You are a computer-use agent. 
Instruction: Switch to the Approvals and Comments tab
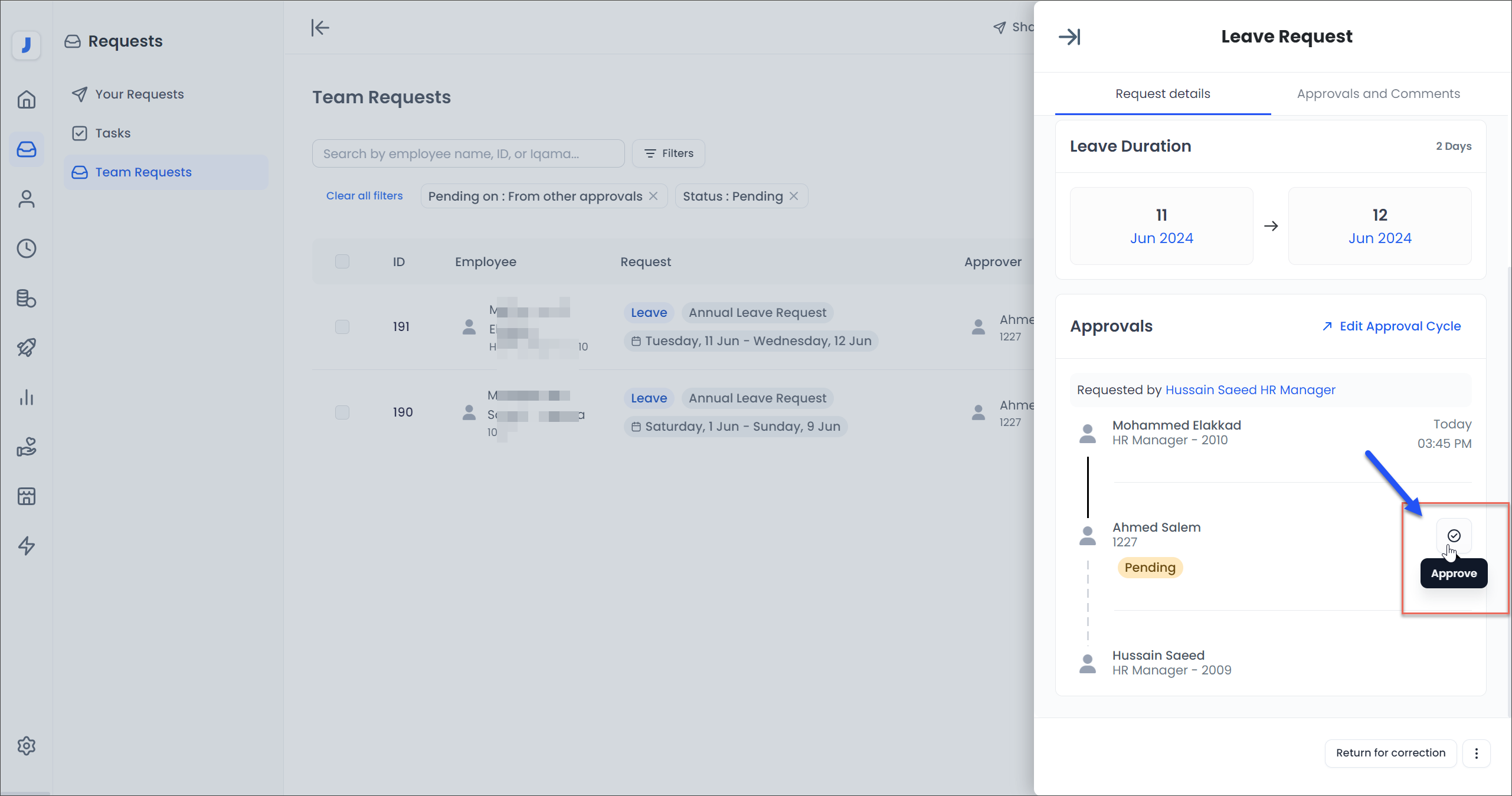tap(1379, 93)
